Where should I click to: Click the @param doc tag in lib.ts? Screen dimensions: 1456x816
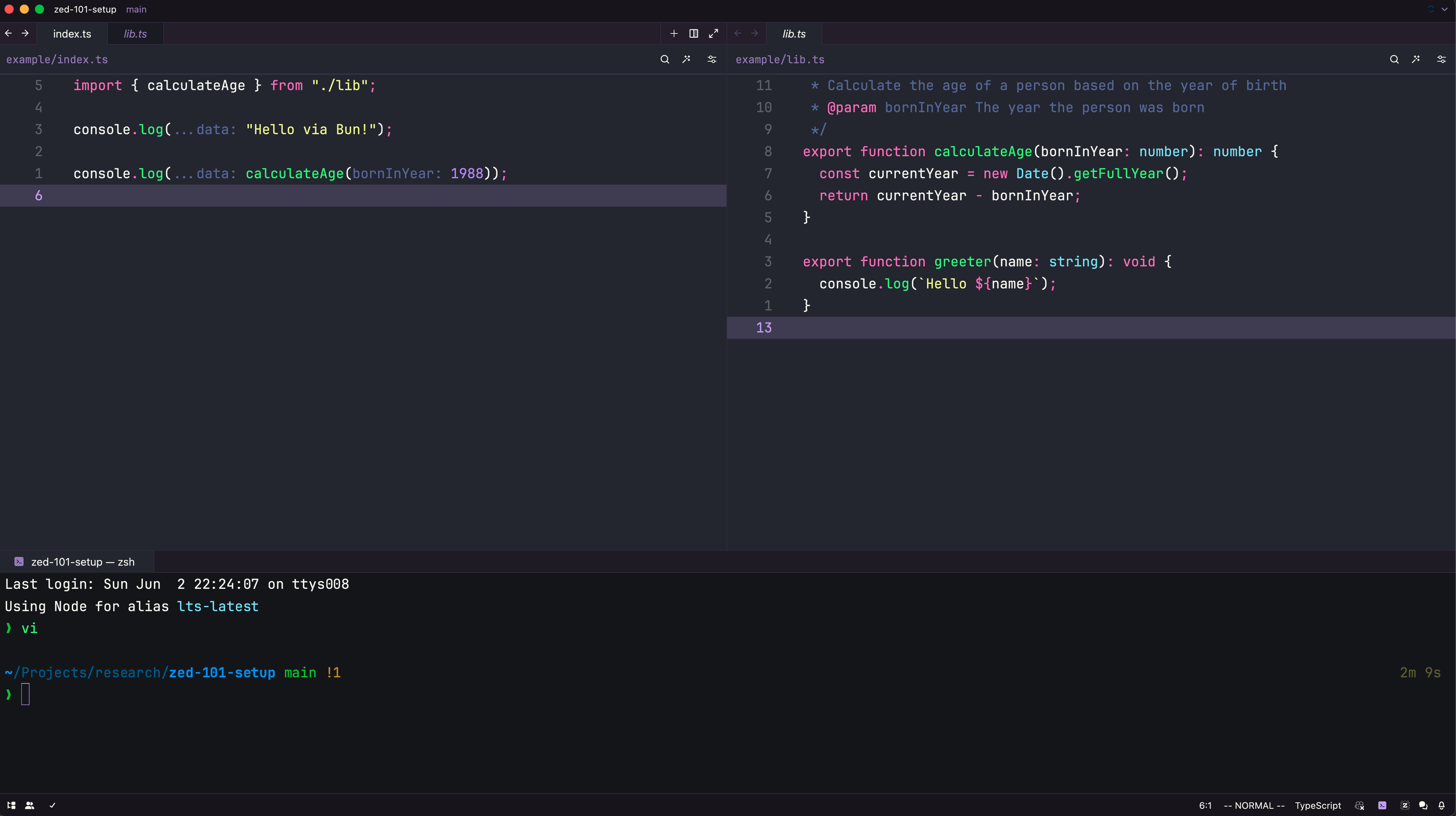coord(852,108)
